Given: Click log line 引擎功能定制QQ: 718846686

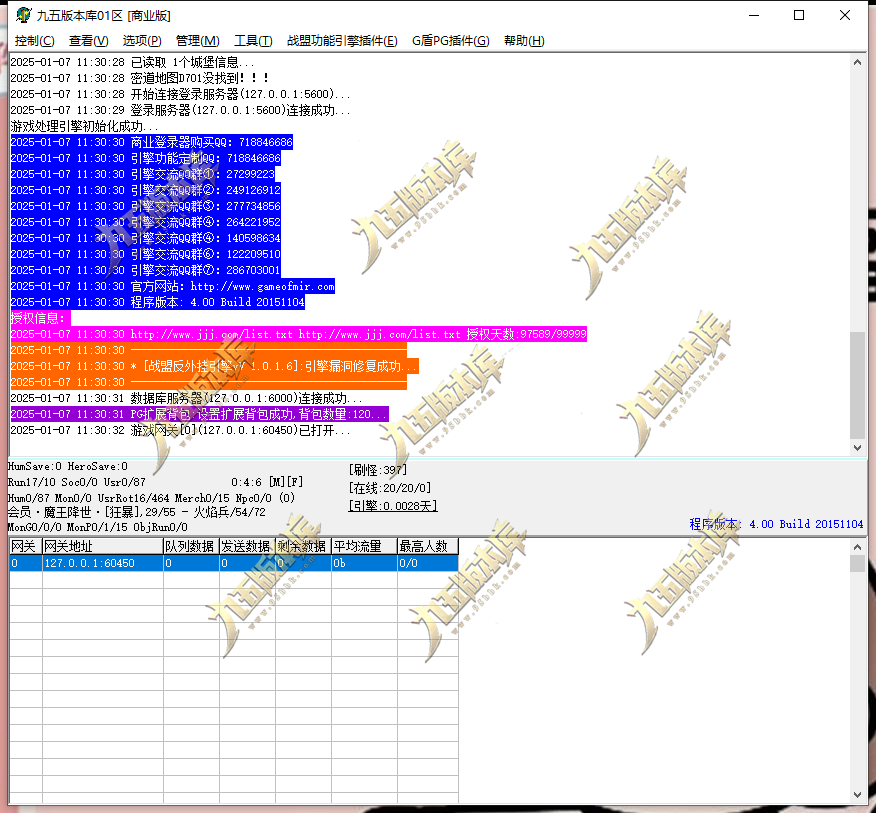Looking at the screenshot, I should click(x=145, y=158).
